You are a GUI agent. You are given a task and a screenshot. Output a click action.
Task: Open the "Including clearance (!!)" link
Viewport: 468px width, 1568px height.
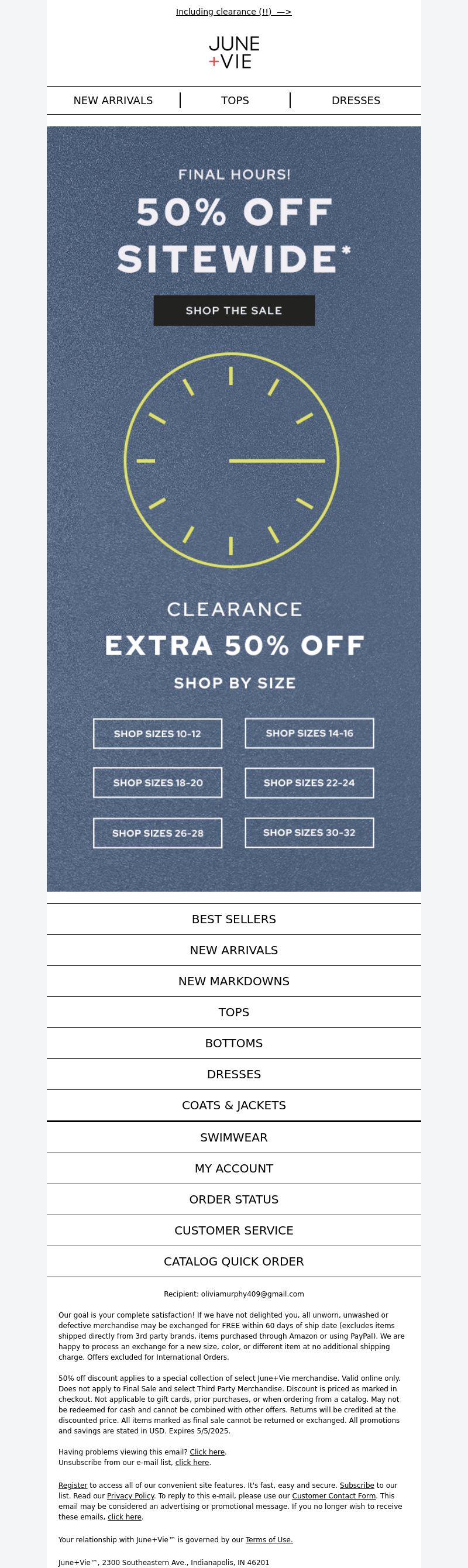233,12
